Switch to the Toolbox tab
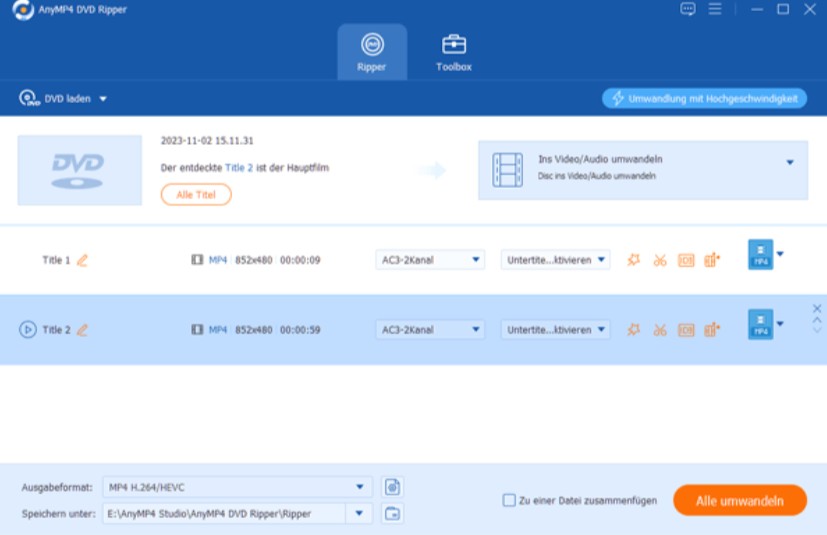Viewport: 827px width, 535px height. click(x=454, y=52)
